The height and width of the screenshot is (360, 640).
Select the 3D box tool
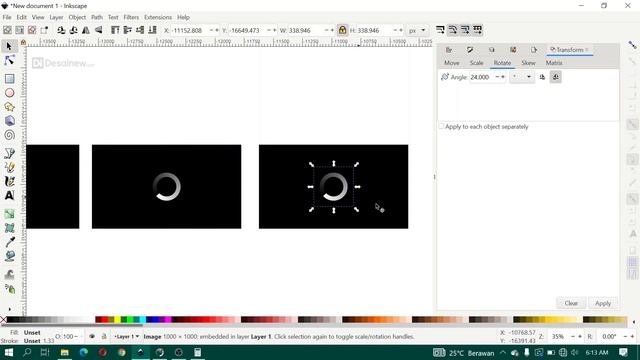(x=9, y=121)
